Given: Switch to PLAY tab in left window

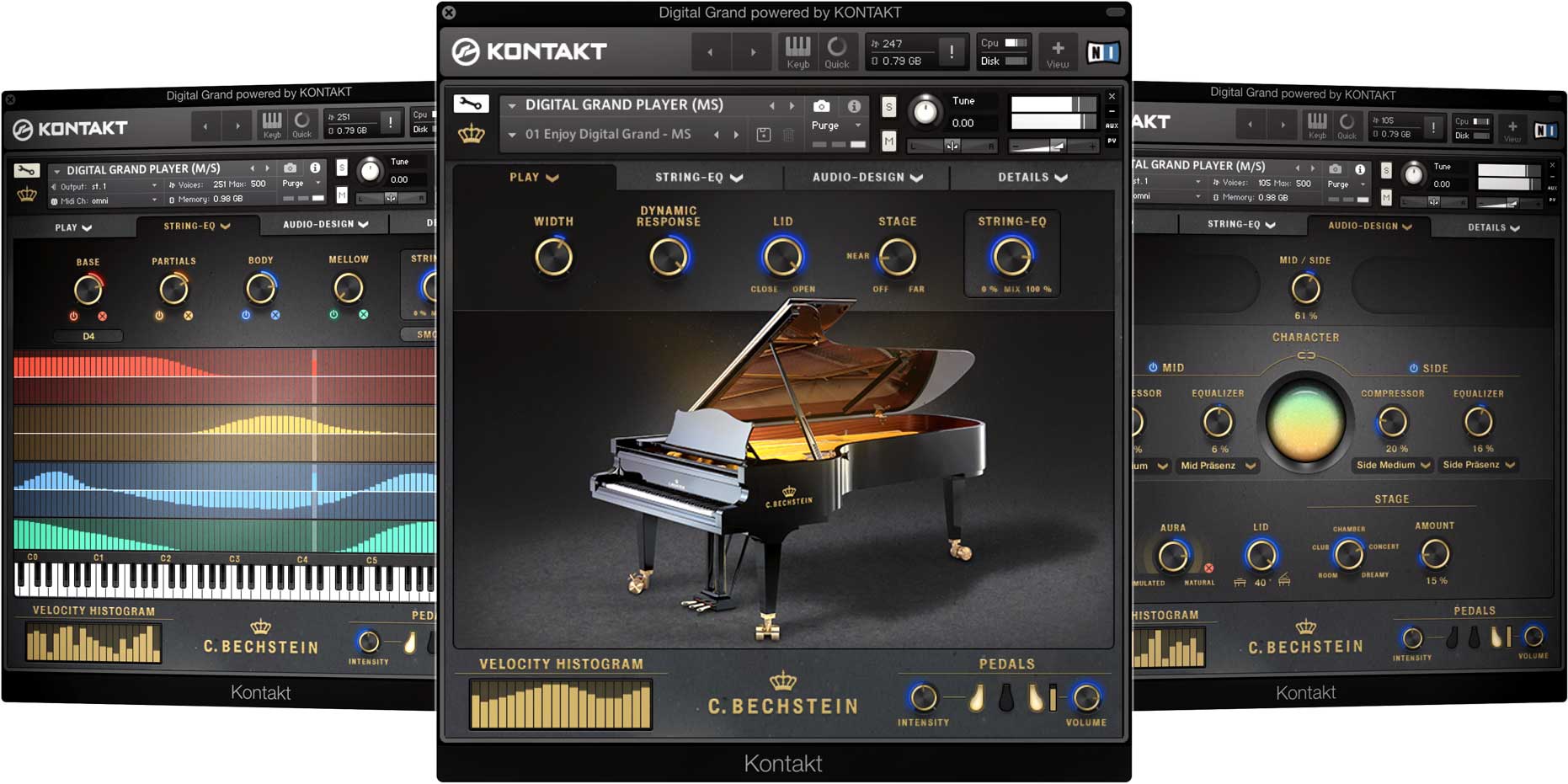Looking at the screenshot, I should 73,227.
